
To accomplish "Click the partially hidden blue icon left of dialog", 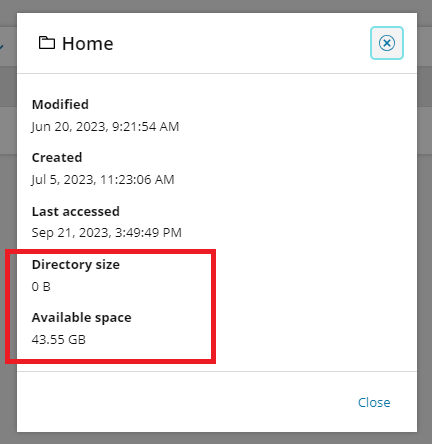I will tap(2, 47).
